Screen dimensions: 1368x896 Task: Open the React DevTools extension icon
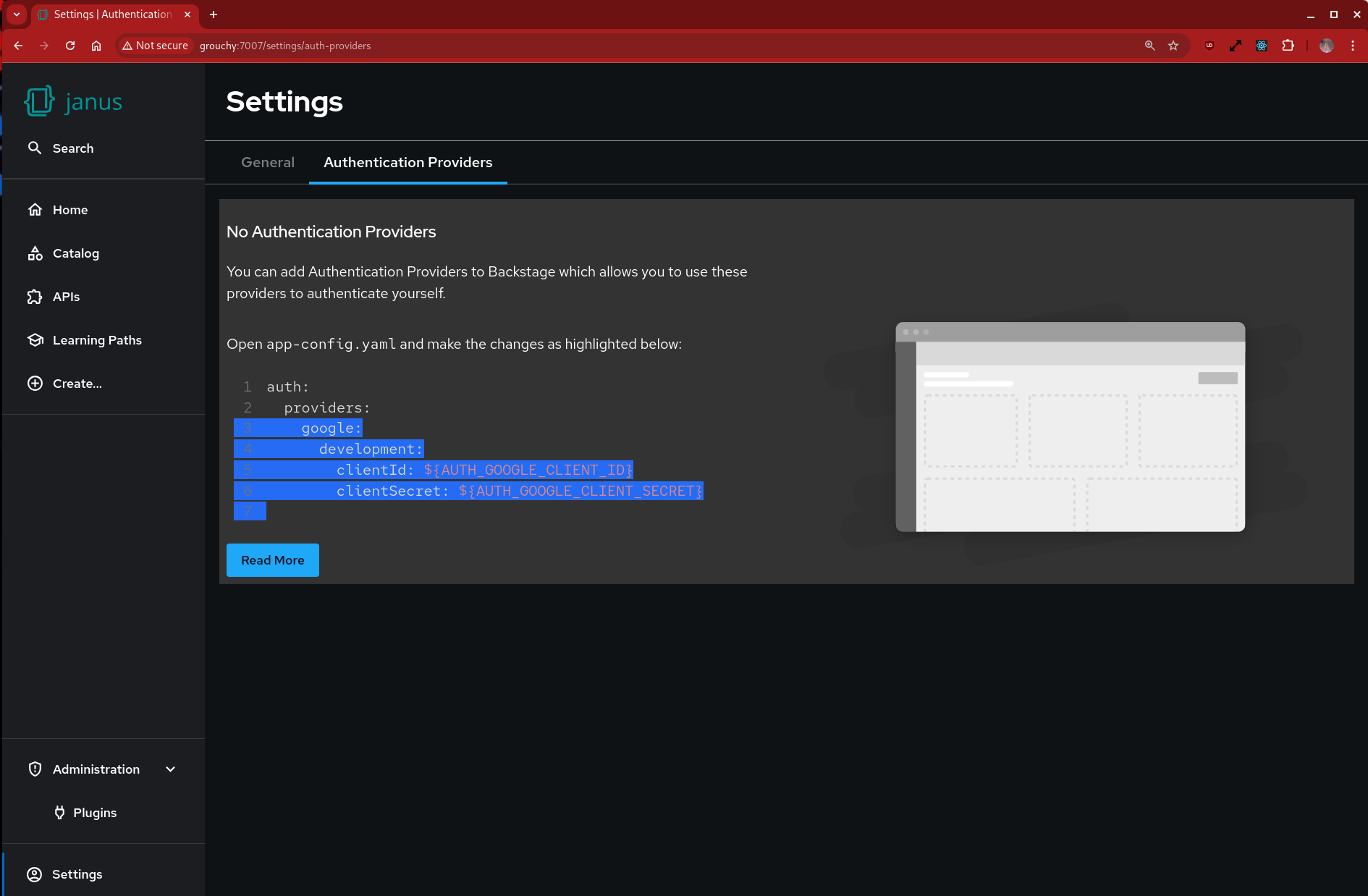click(x=1262, y=46)
